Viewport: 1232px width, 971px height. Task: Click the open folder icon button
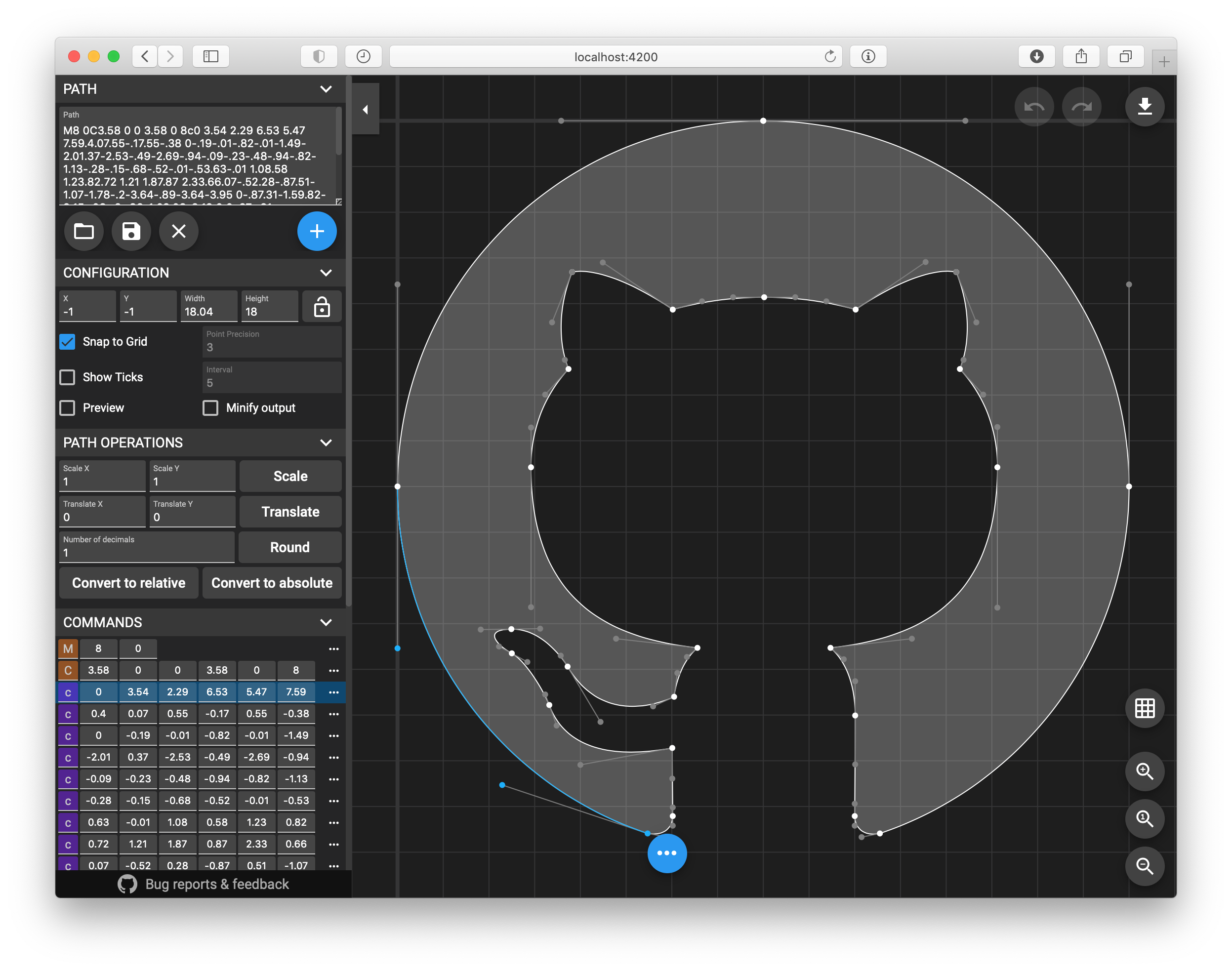[83, 231]
